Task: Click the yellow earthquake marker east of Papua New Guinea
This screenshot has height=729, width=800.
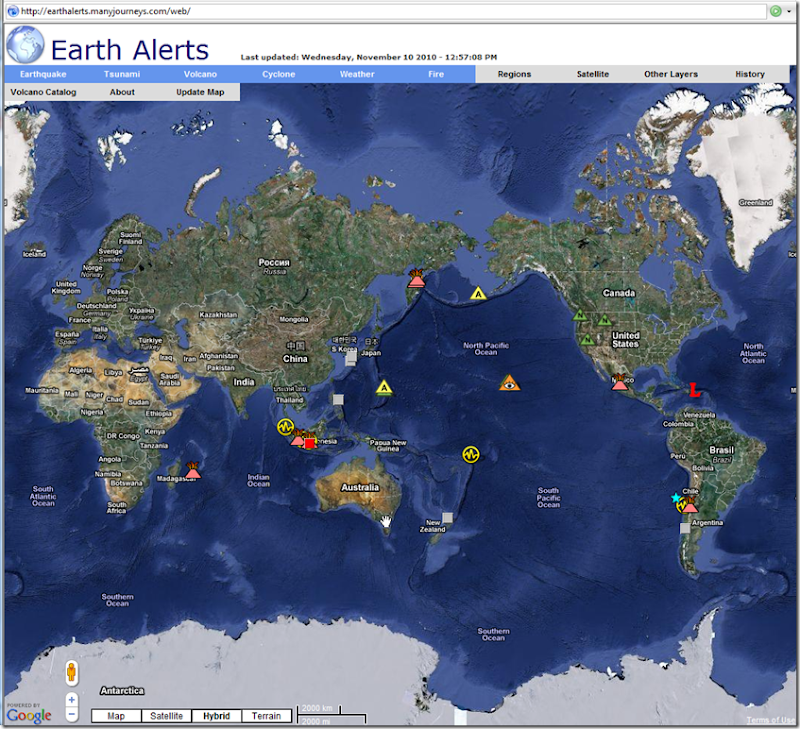Action: [x=471, y=454]
